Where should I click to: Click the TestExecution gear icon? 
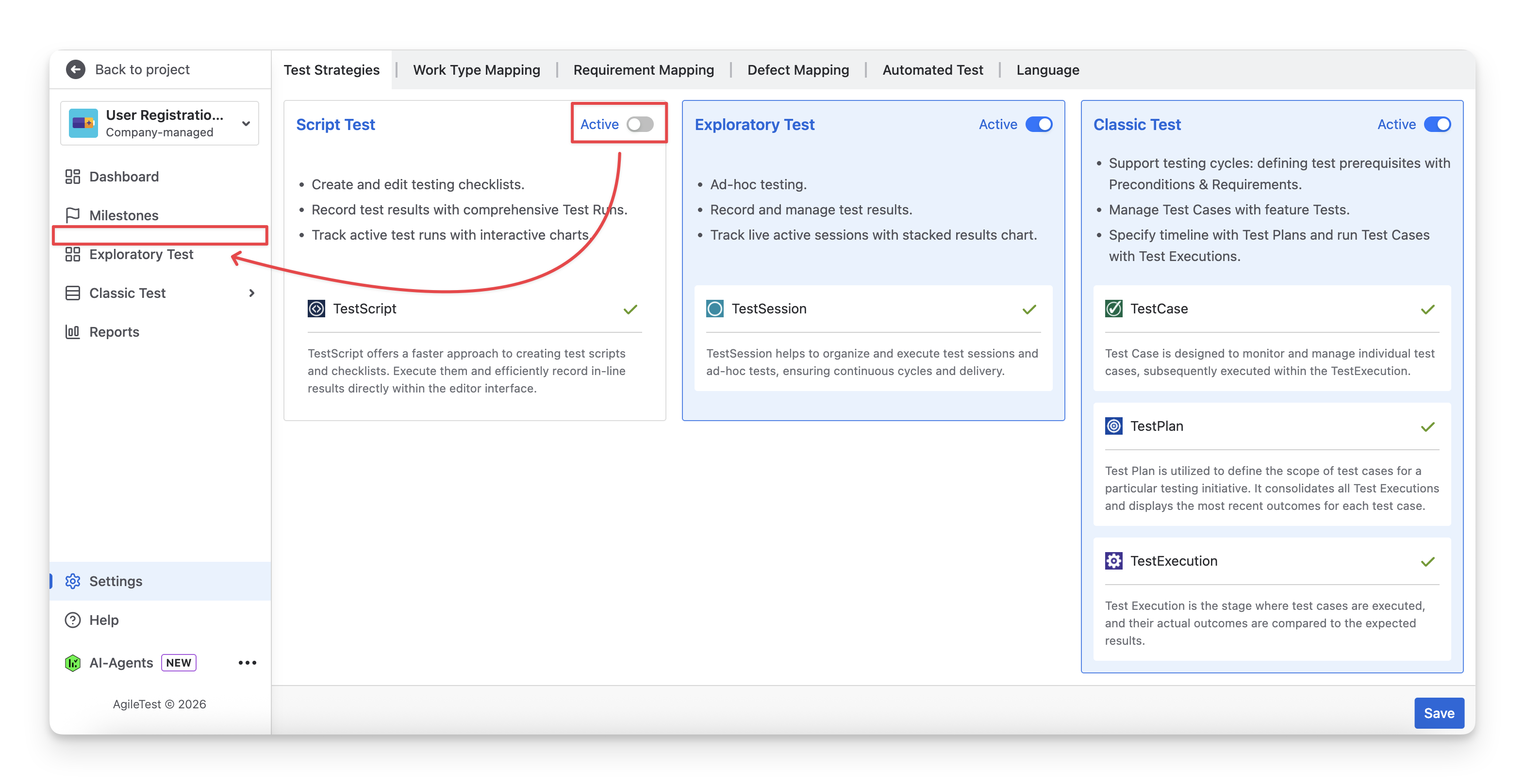point(1113,560)
